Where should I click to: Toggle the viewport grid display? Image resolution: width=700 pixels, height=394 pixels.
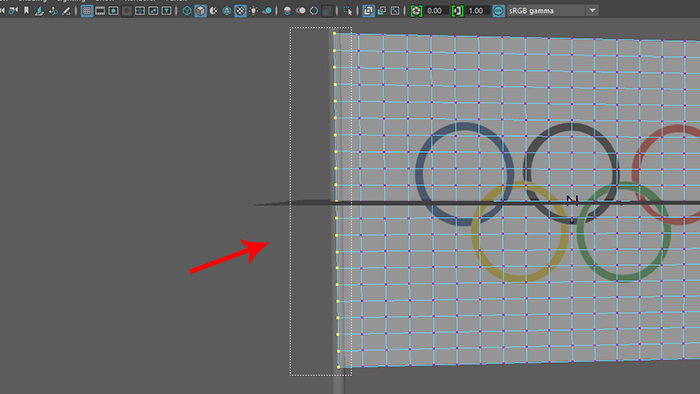click(x=87, y=11)
